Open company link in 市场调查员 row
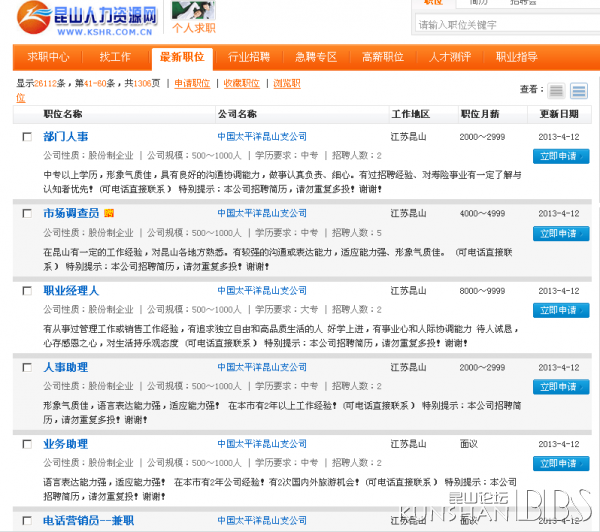 [x=262, y=213]
